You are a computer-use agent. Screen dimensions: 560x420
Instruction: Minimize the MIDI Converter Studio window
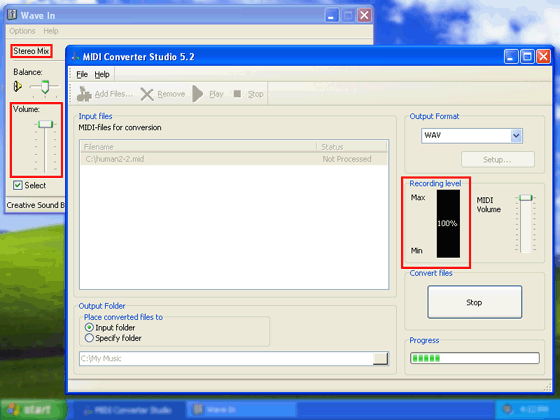click(511, 56)
